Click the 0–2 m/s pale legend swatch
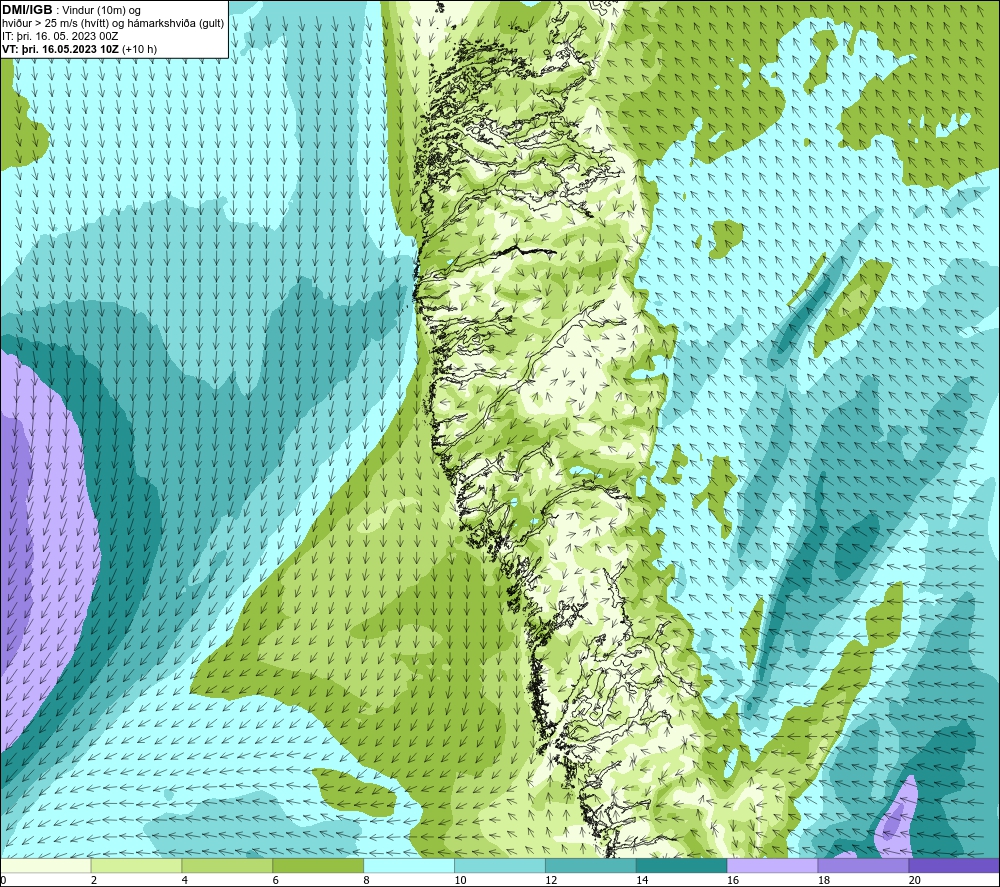This screenshot has width=1000, height=887. point(46,866)
